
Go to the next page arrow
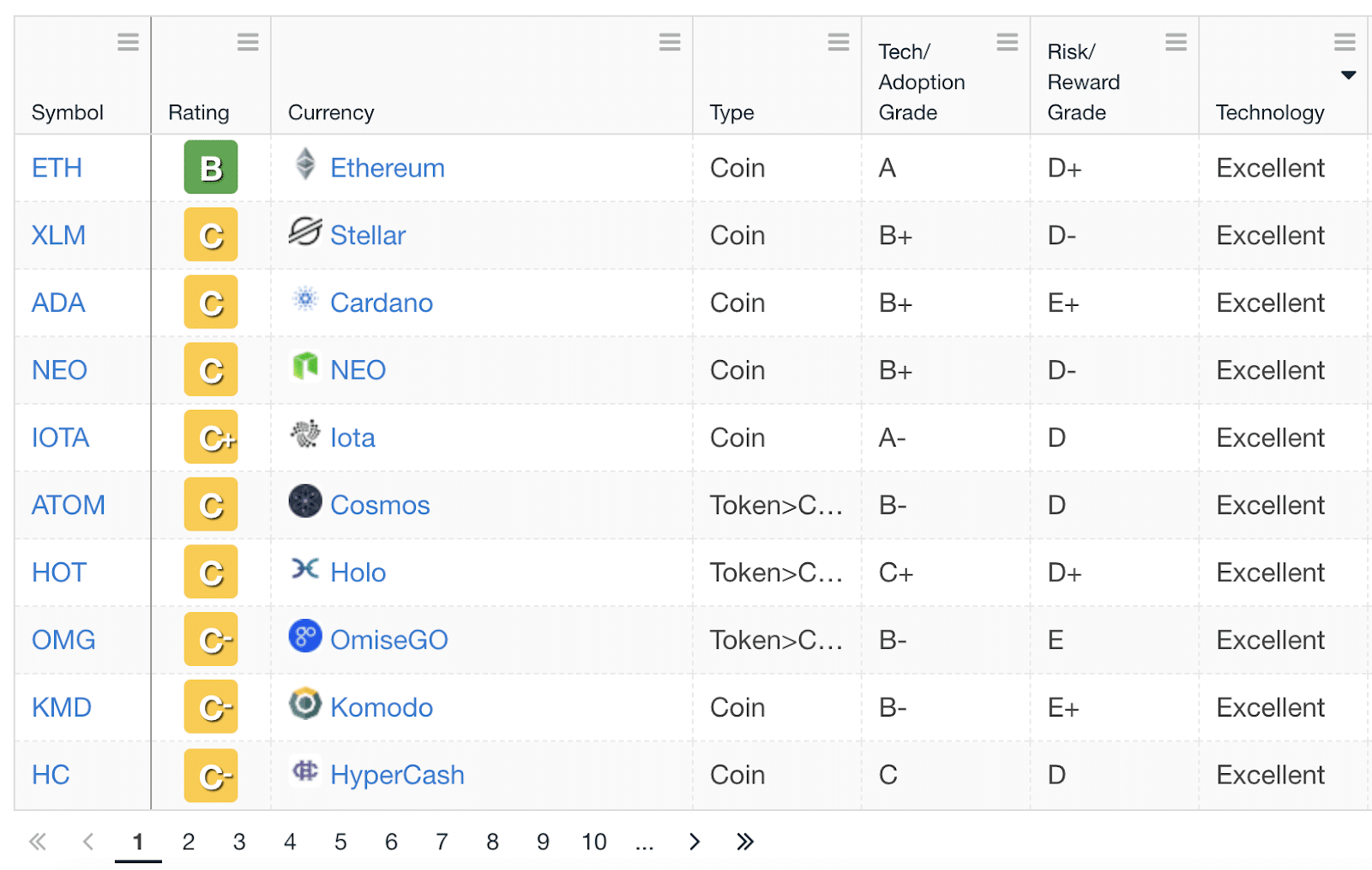[695, 842]
